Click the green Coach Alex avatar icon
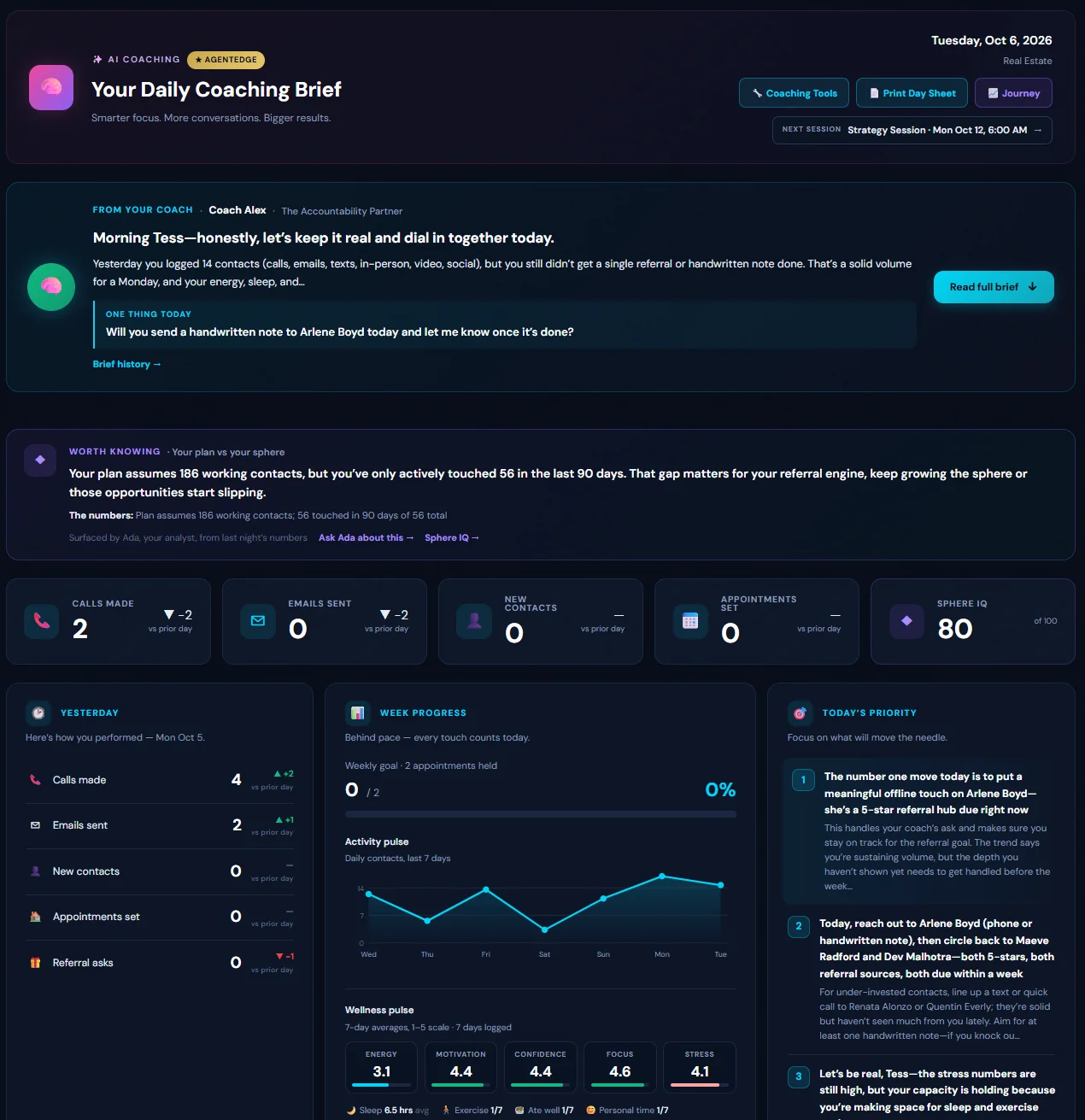The image size is (1085, 1120). pyautogui.click(x=51, y=287)
